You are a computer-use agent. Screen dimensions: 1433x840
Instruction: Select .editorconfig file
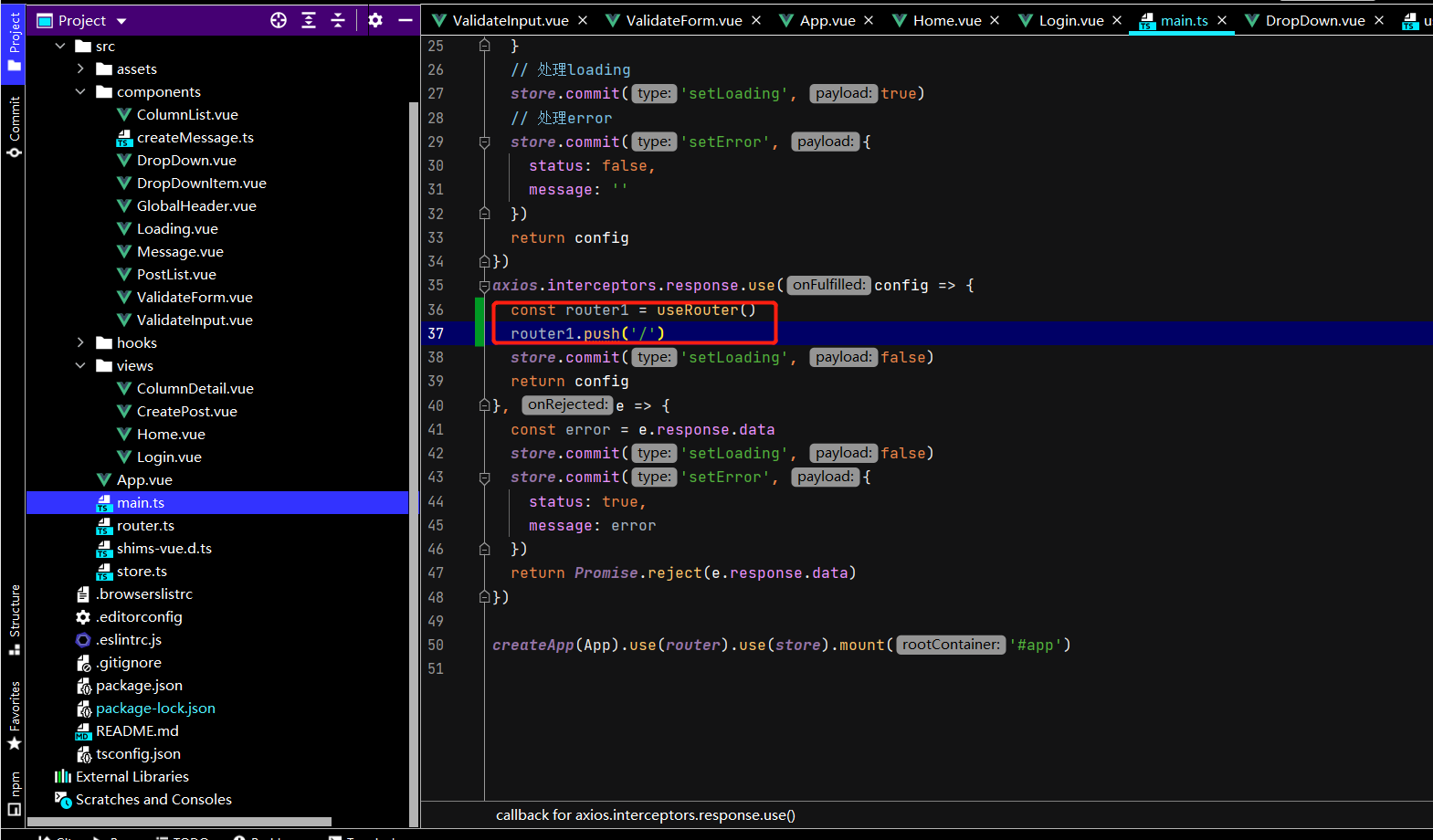139,616
